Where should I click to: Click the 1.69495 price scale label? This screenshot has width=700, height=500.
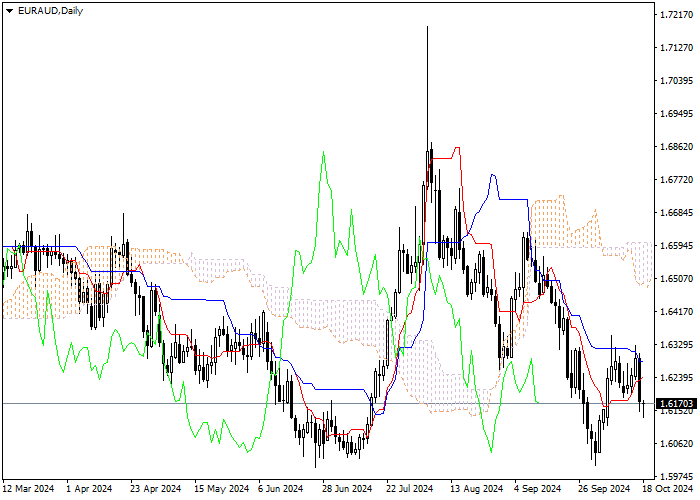point(676,114)
